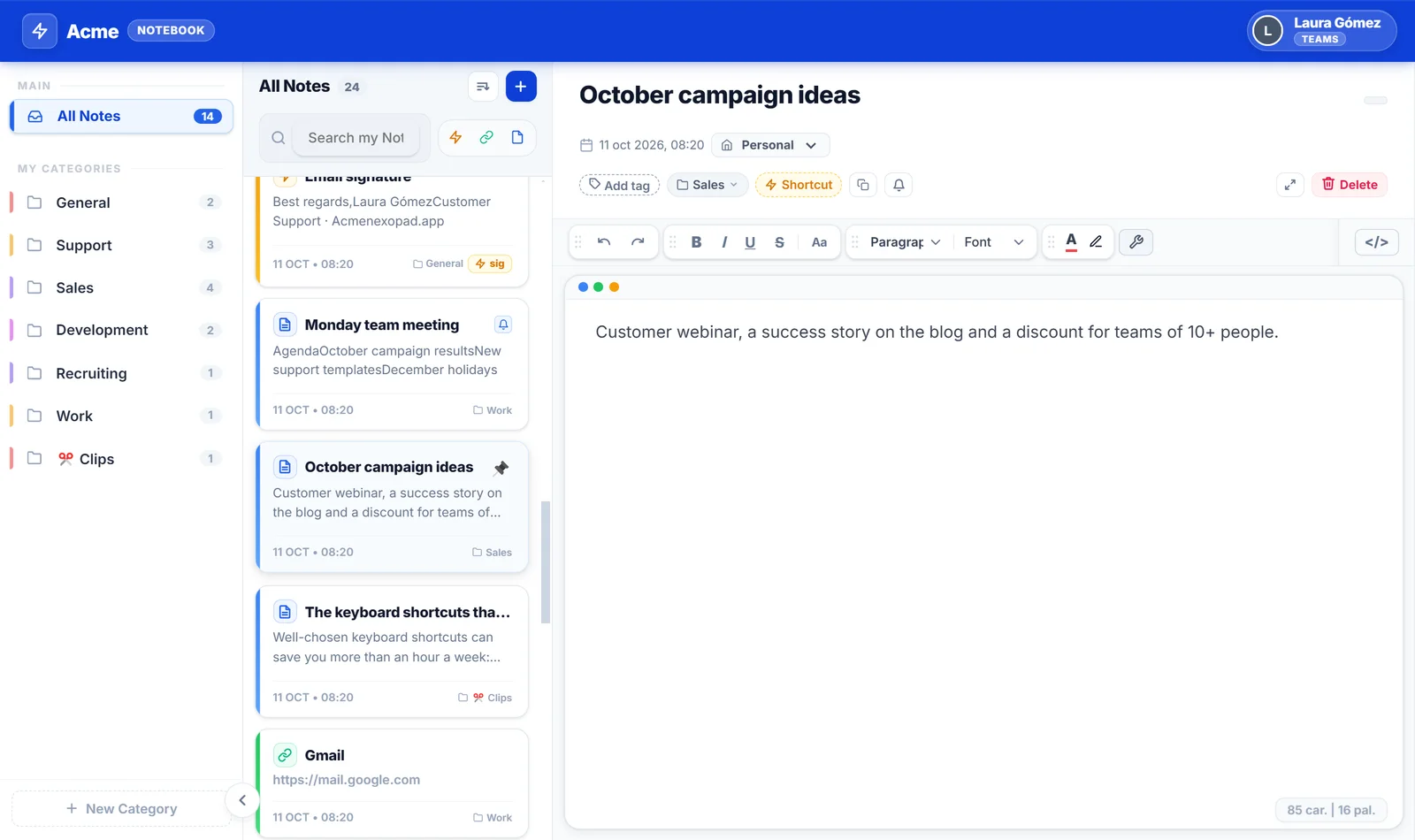Open The keyboard shortcuts note card

tap(393, 652)
